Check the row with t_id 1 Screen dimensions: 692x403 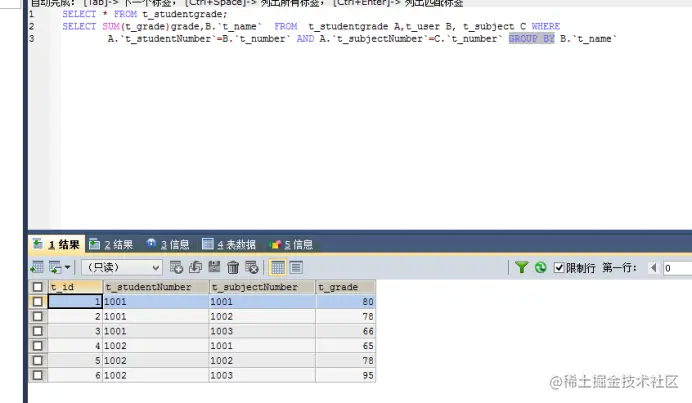pyautogui.click(x=38, y=301)
